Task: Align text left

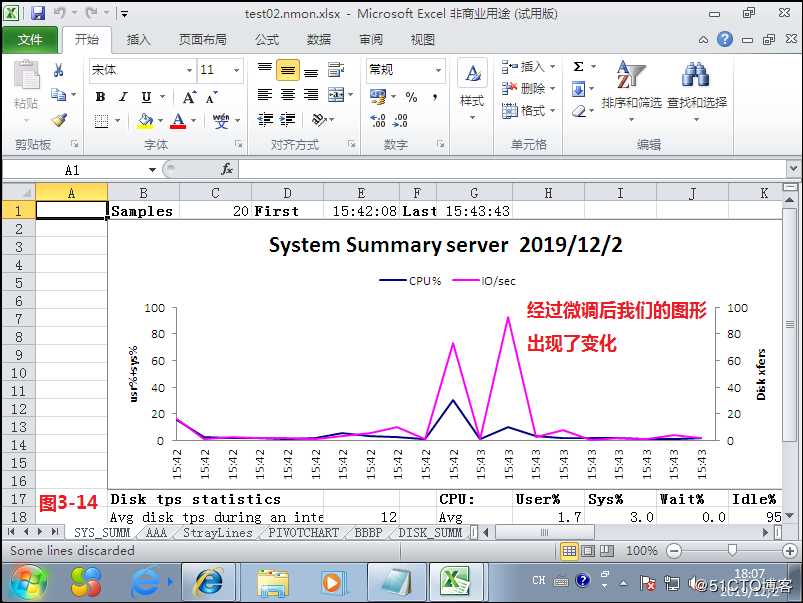Action: coord(265,95)
